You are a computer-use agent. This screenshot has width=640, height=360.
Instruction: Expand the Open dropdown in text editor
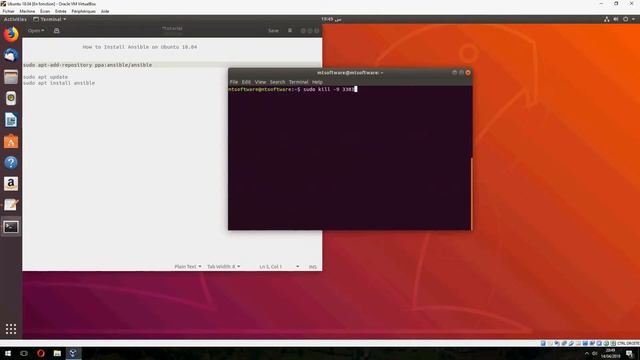click(36, 31)
